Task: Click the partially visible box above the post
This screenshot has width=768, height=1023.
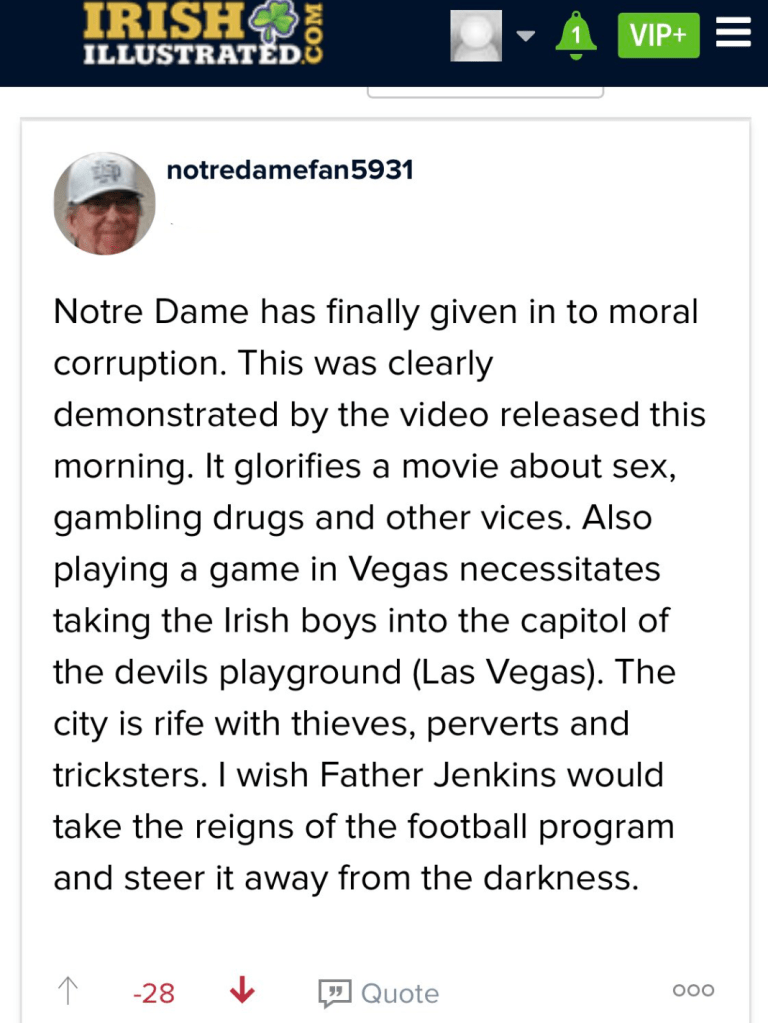Action: point(485,93)
